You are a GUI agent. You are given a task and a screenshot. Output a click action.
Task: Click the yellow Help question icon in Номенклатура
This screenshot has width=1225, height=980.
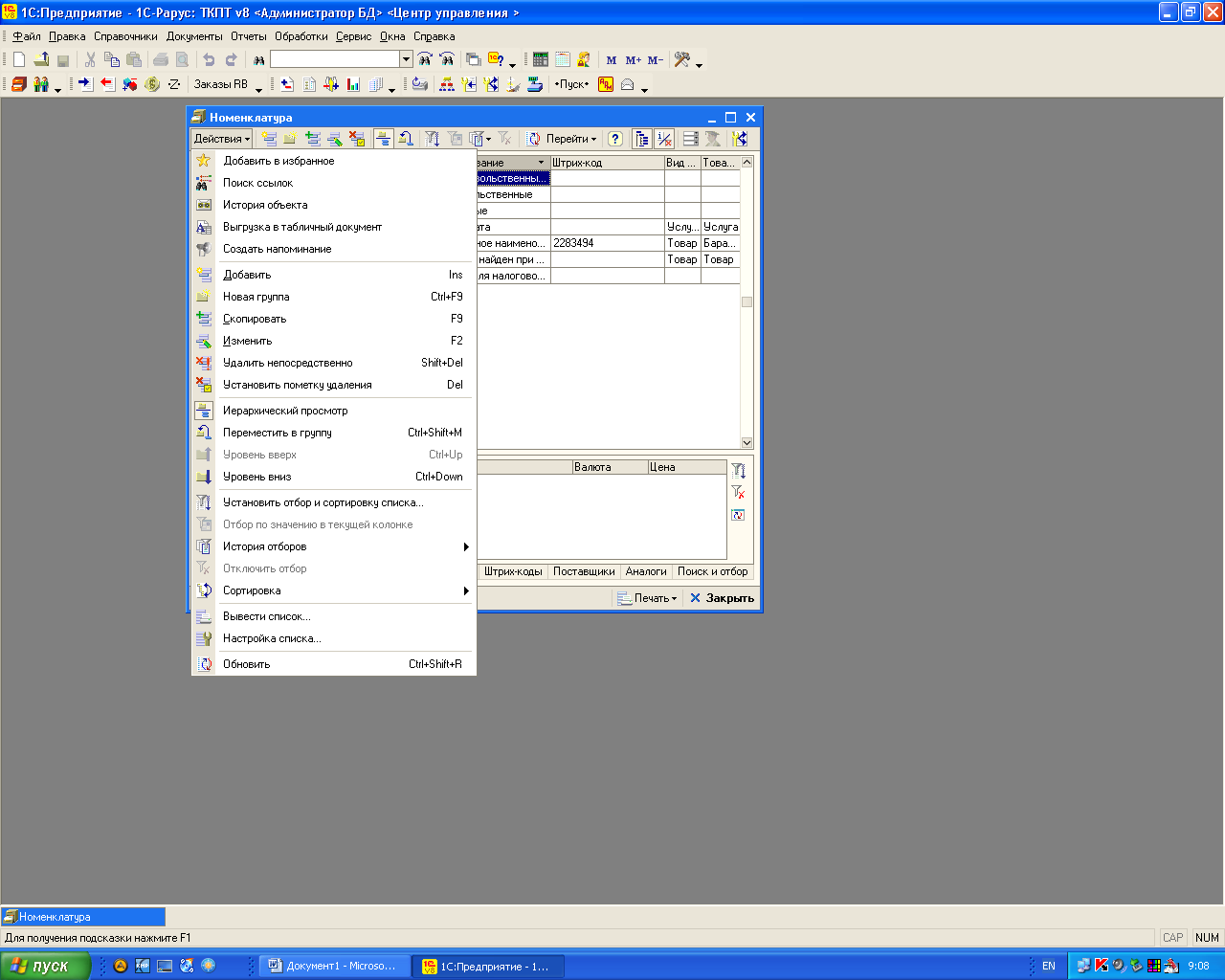point(615,139)
